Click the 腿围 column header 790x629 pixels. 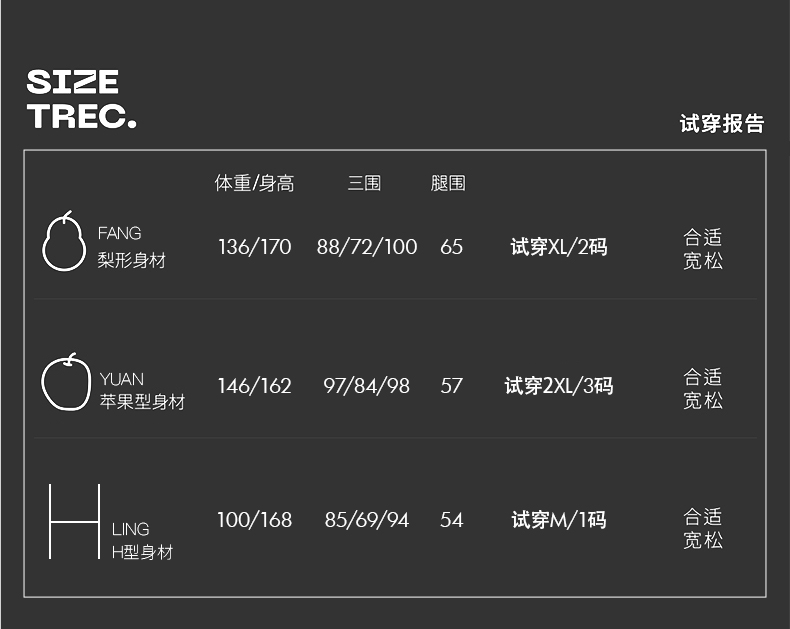[448, 184]
